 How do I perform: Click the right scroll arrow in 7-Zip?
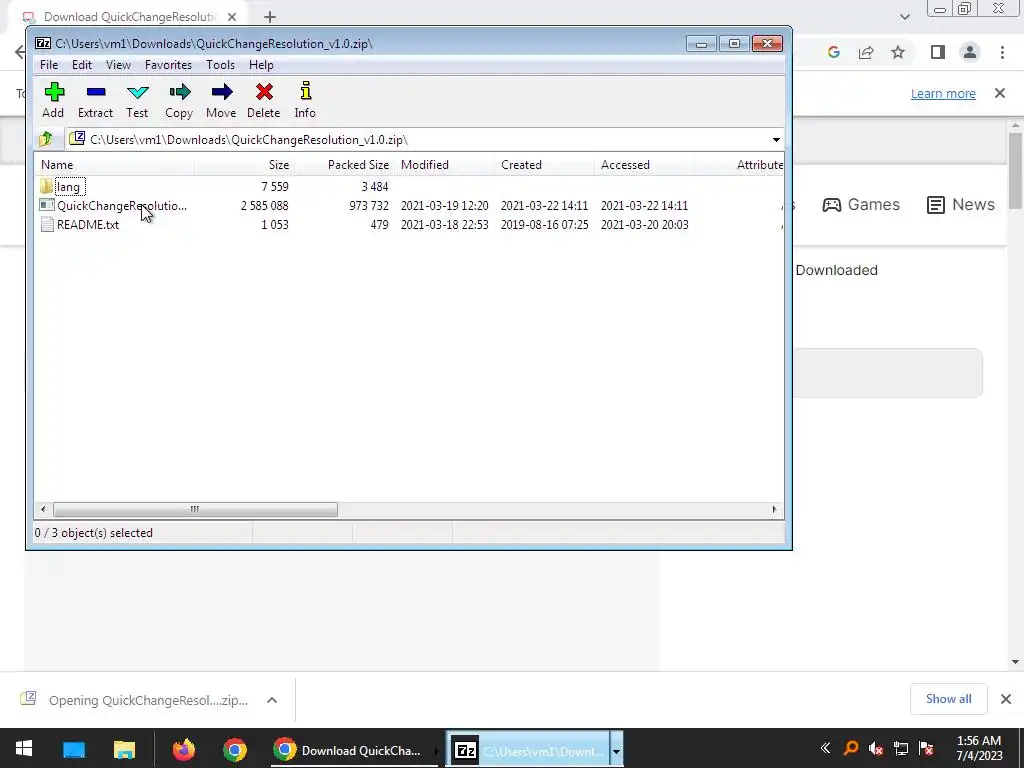point(775,509)
